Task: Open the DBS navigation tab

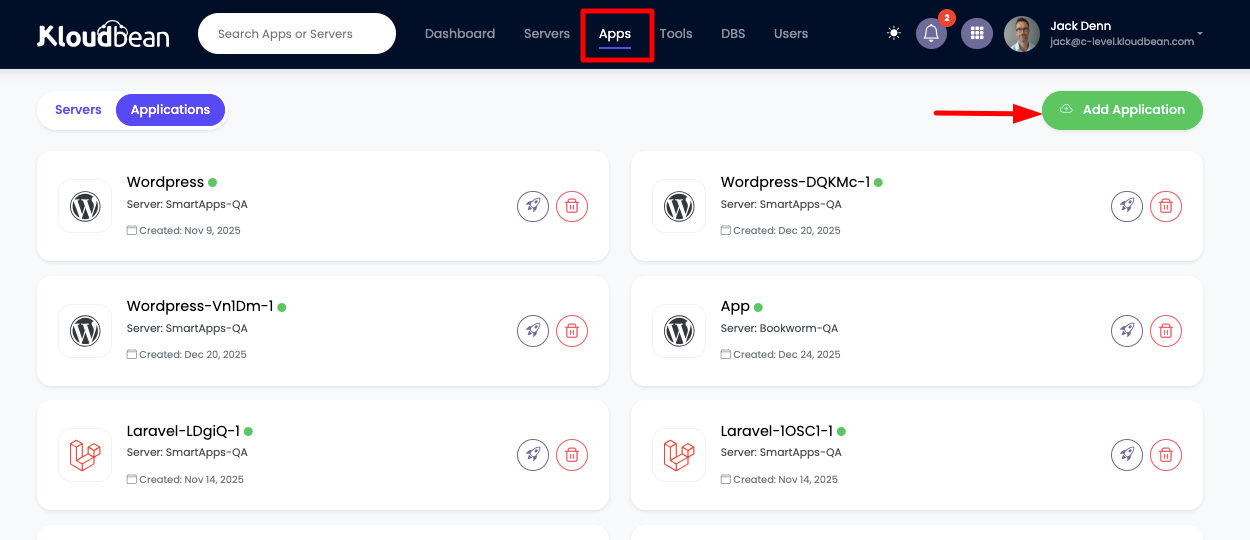Action: 733,34
